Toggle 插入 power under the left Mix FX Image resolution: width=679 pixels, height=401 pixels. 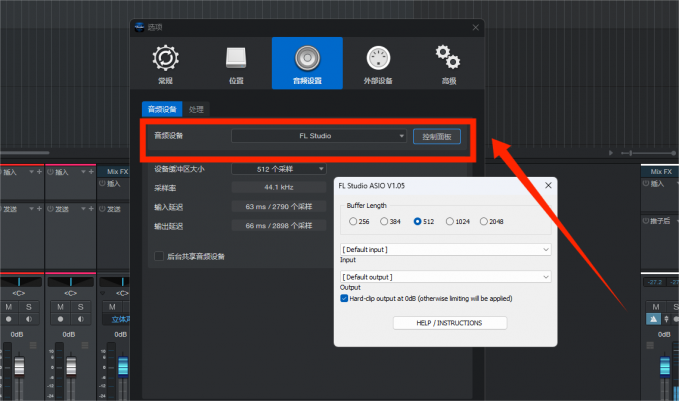coord(102,184)
